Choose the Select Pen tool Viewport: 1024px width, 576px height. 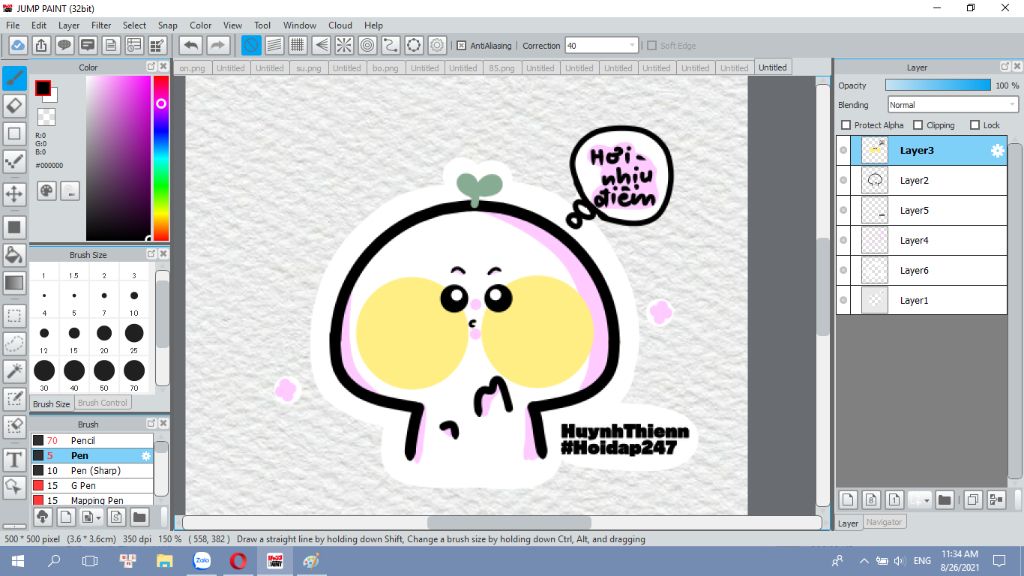14,399
